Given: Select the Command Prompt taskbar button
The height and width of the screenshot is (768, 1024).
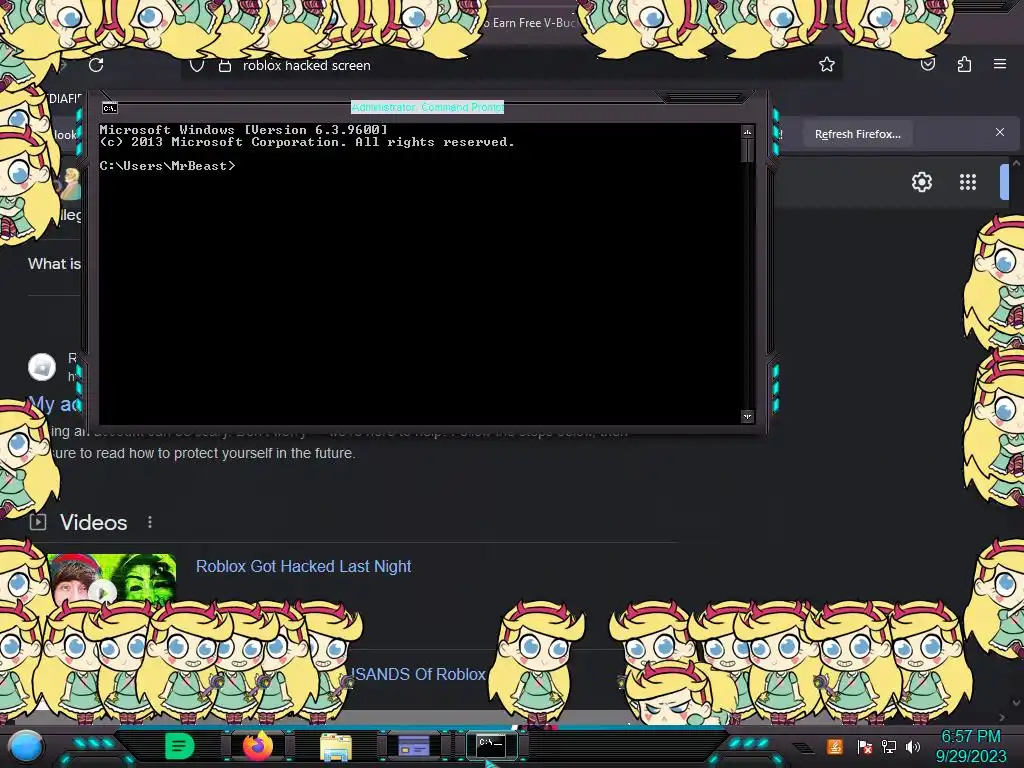Looking at the screenshot, I should pos(491,745).
